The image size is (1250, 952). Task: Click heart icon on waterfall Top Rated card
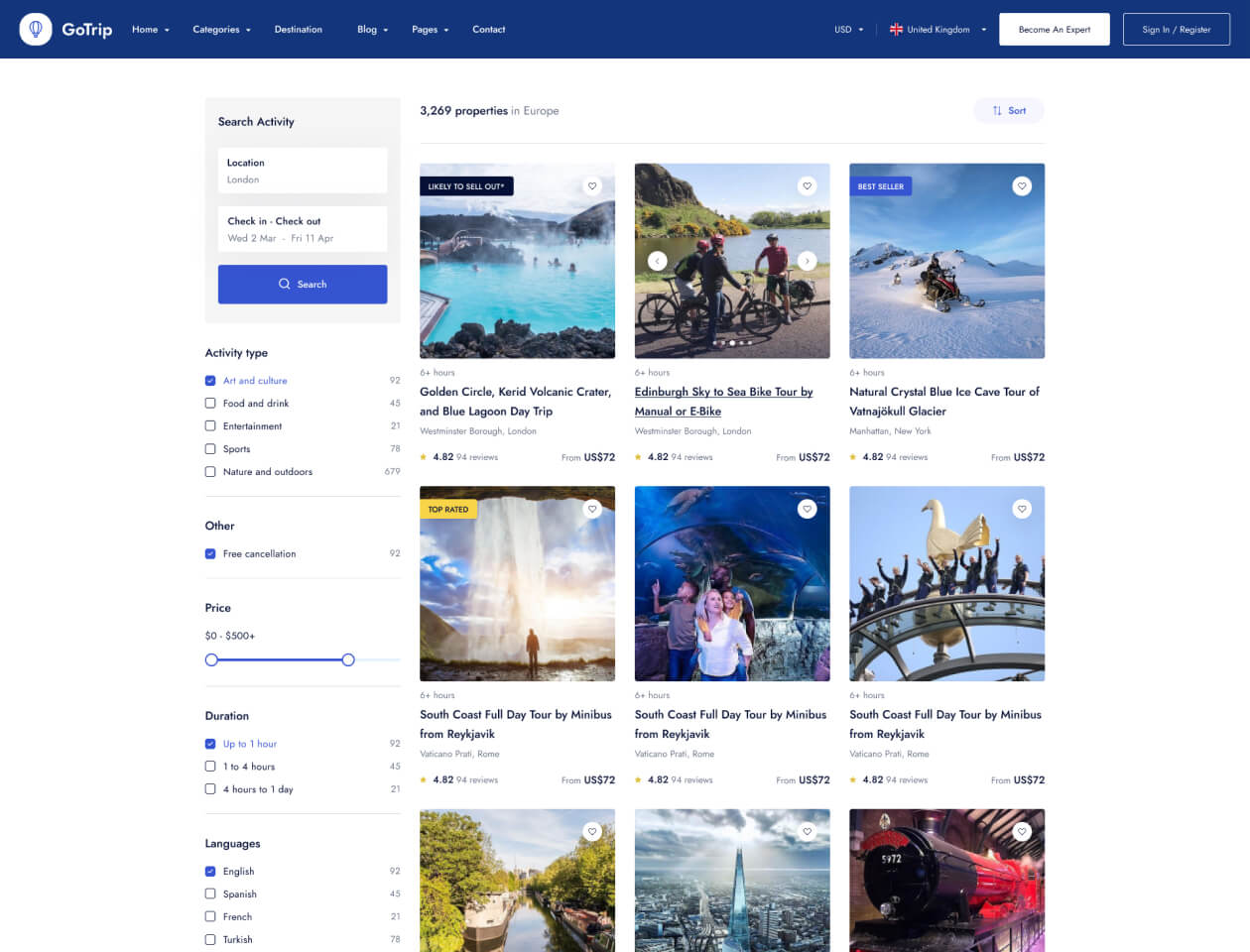592,509
